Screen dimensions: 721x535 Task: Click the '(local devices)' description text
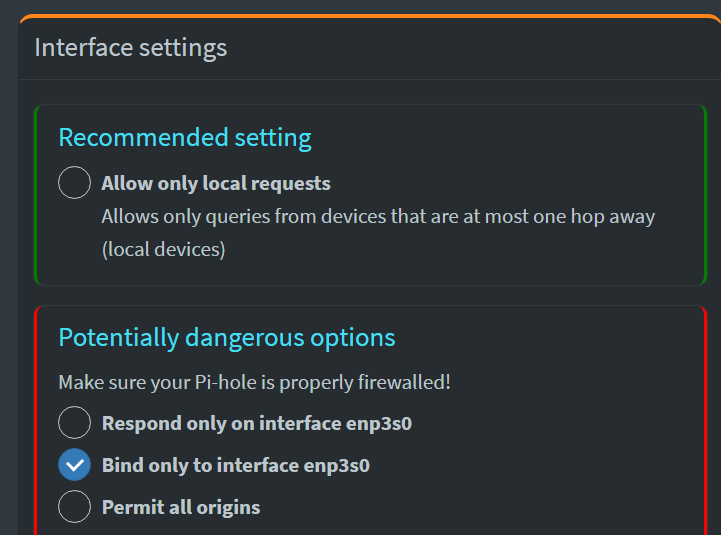[x=163, y=249]
